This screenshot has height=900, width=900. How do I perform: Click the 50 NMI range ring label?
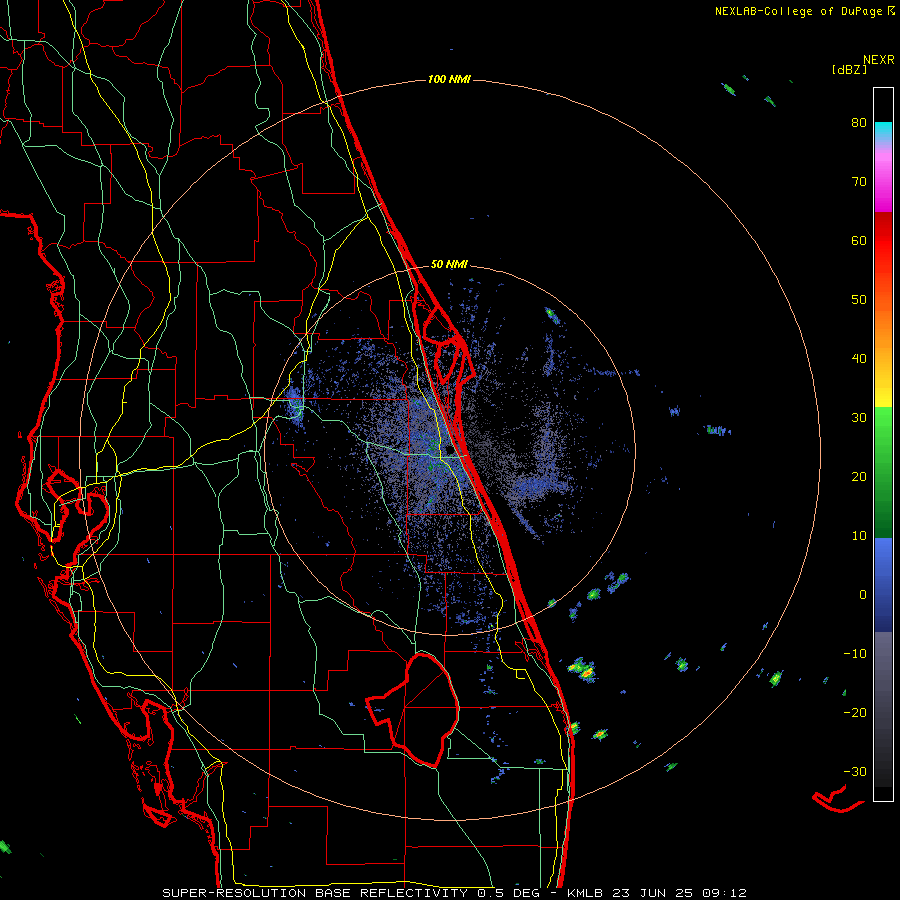[x=449, y=265]
